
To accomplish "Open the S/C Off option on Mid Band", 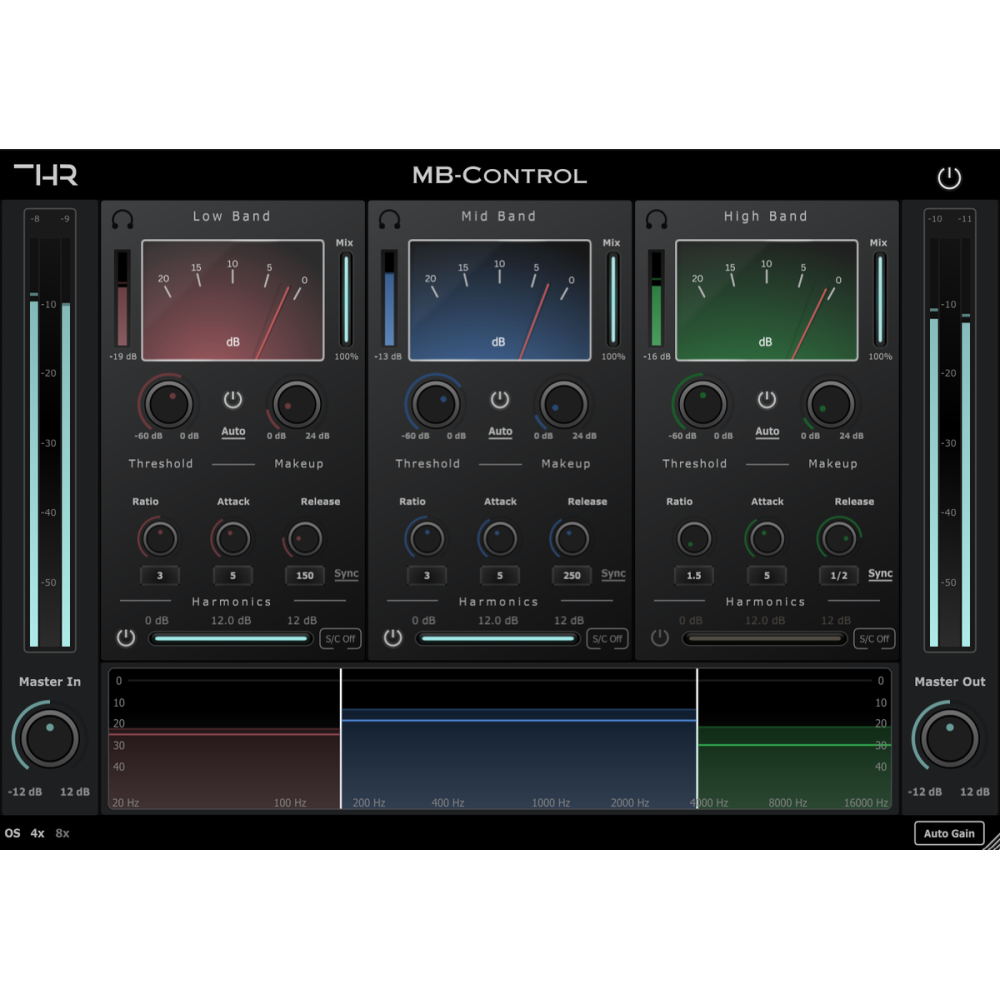I will click(x=607, y=639).
